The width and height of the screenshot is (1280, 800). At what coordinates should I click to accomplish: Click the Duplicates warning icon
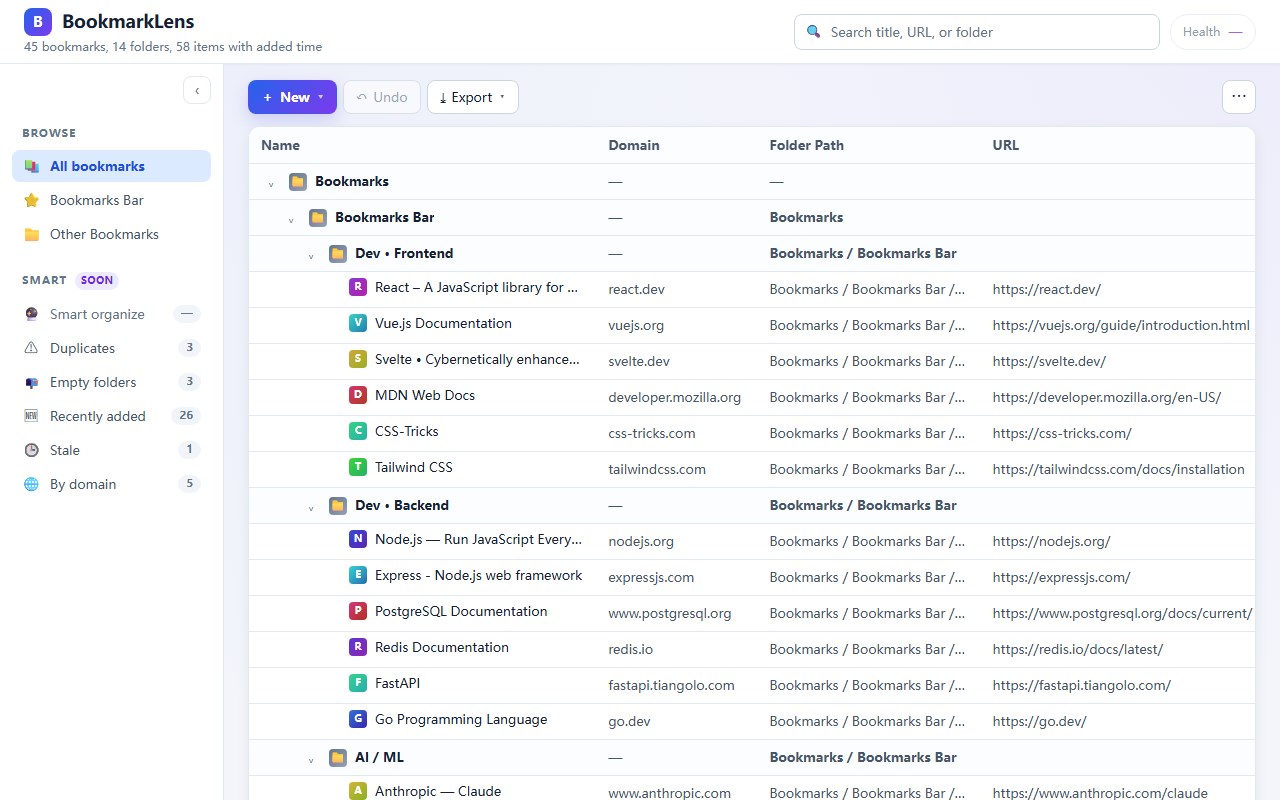click(x=31, y=348)
